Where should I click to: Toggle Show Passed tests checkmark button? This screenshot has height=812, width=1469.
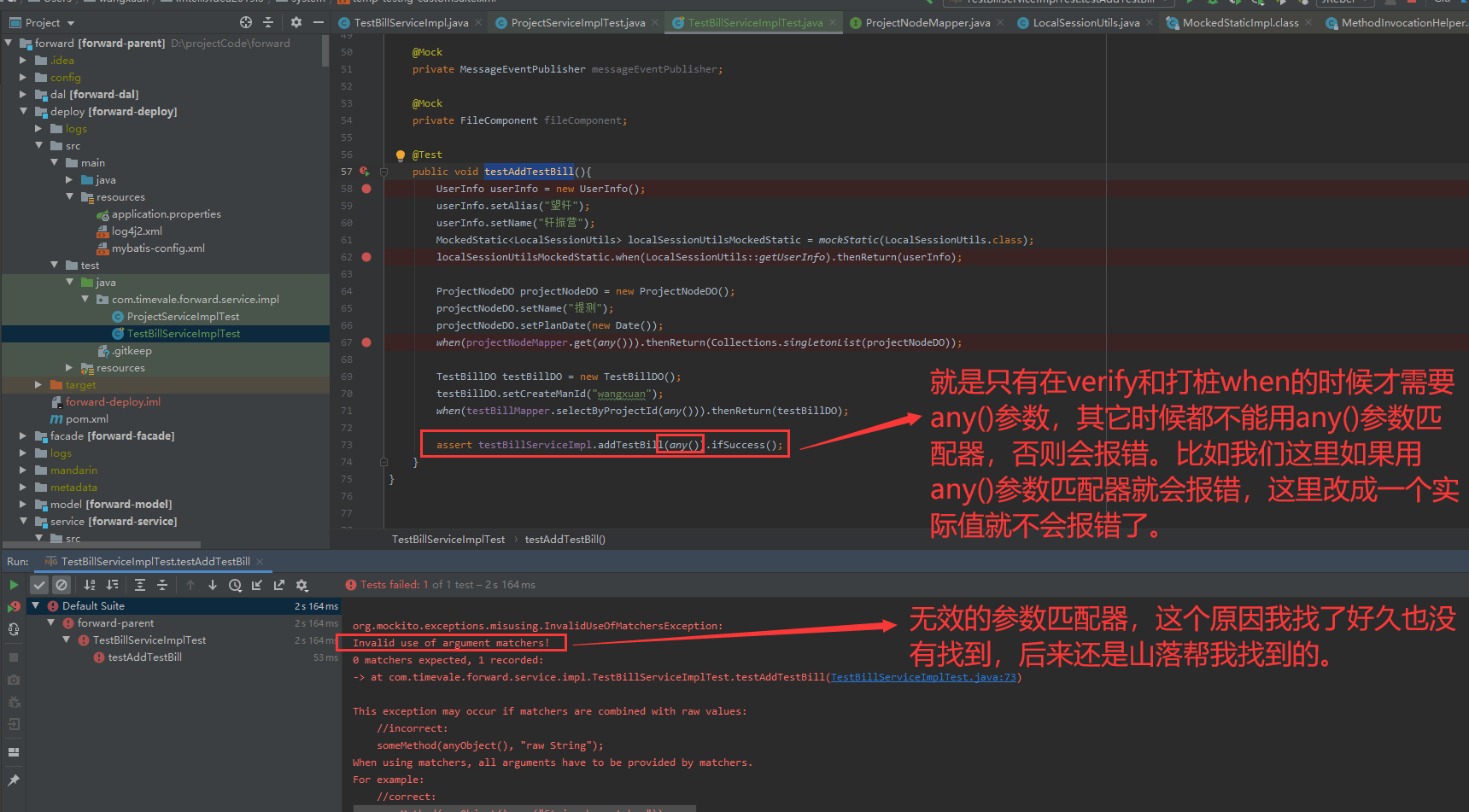(39, 585)
